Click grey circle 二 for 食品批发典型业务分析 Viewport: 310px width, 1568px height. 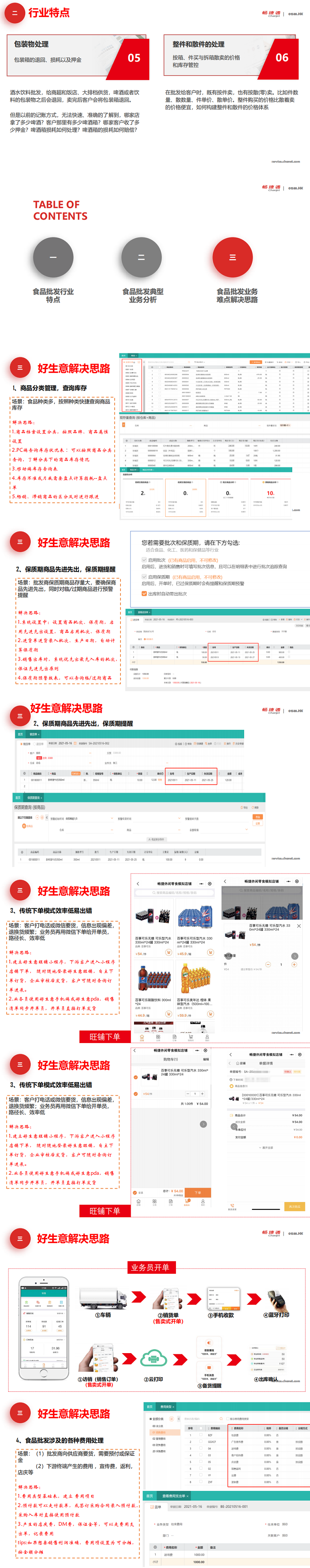coord(141,257)
